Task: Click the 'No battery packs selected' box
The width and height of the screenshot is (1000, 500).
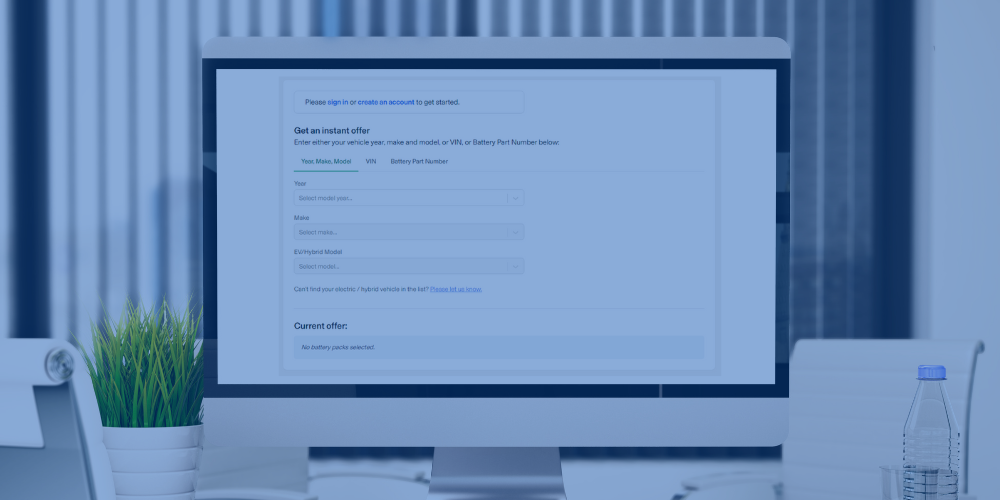Action: [x=498, y=347]
